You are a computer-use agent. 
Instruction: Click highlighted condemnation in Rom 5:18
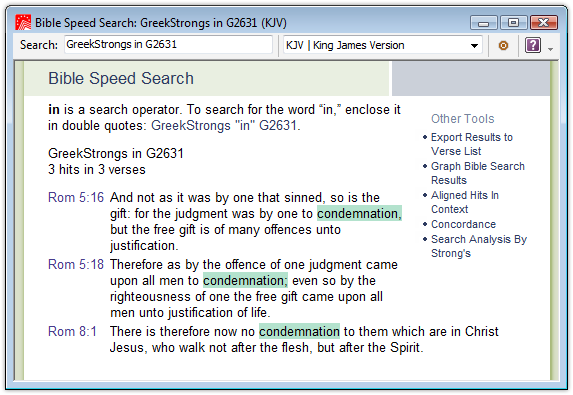(245, 281)
